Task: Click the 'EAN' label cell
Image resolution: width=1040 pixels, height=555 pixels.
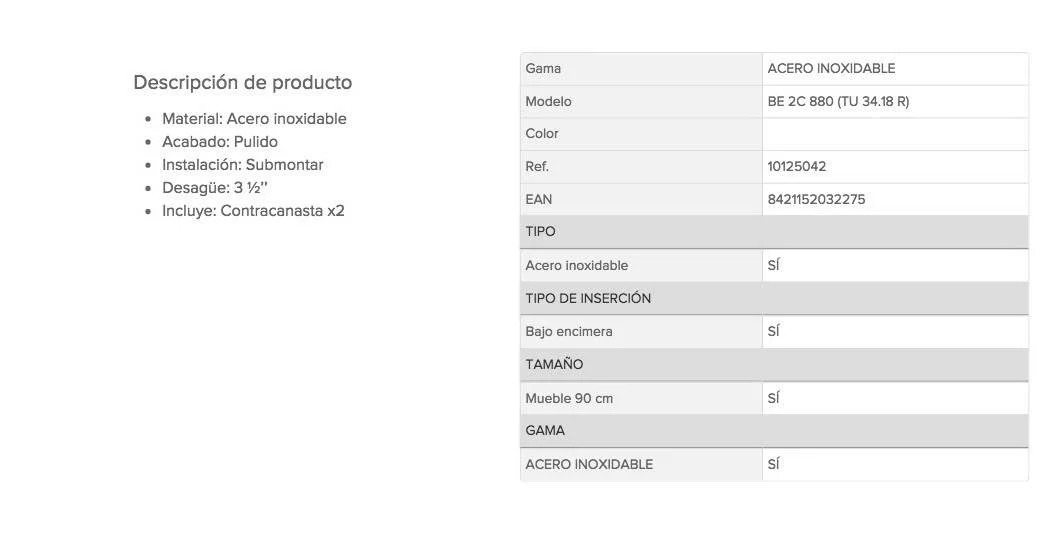Action: point(538,200)
